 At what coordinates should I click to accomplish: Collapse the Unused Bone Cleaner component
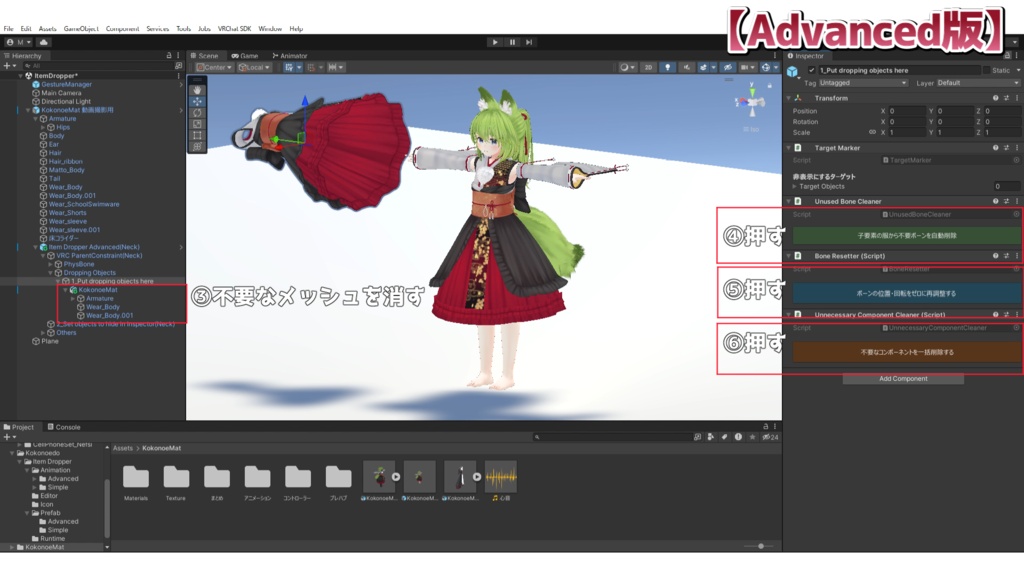[x=789, y=201]
